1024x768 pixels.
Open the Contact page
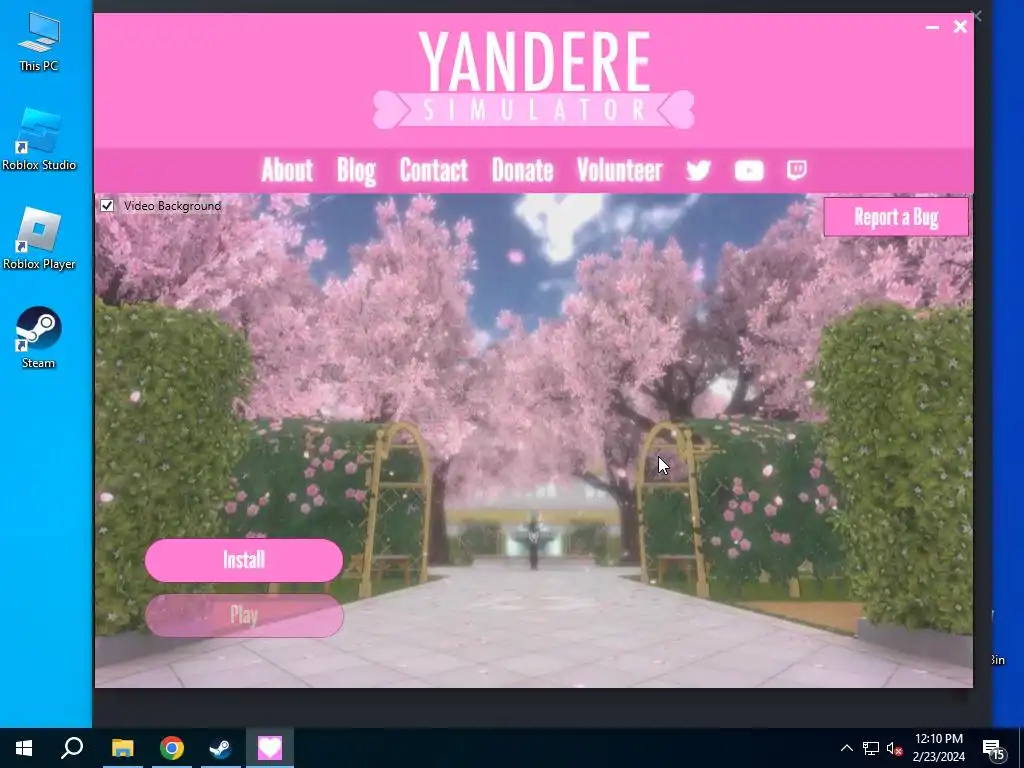[x=434, y=170]
